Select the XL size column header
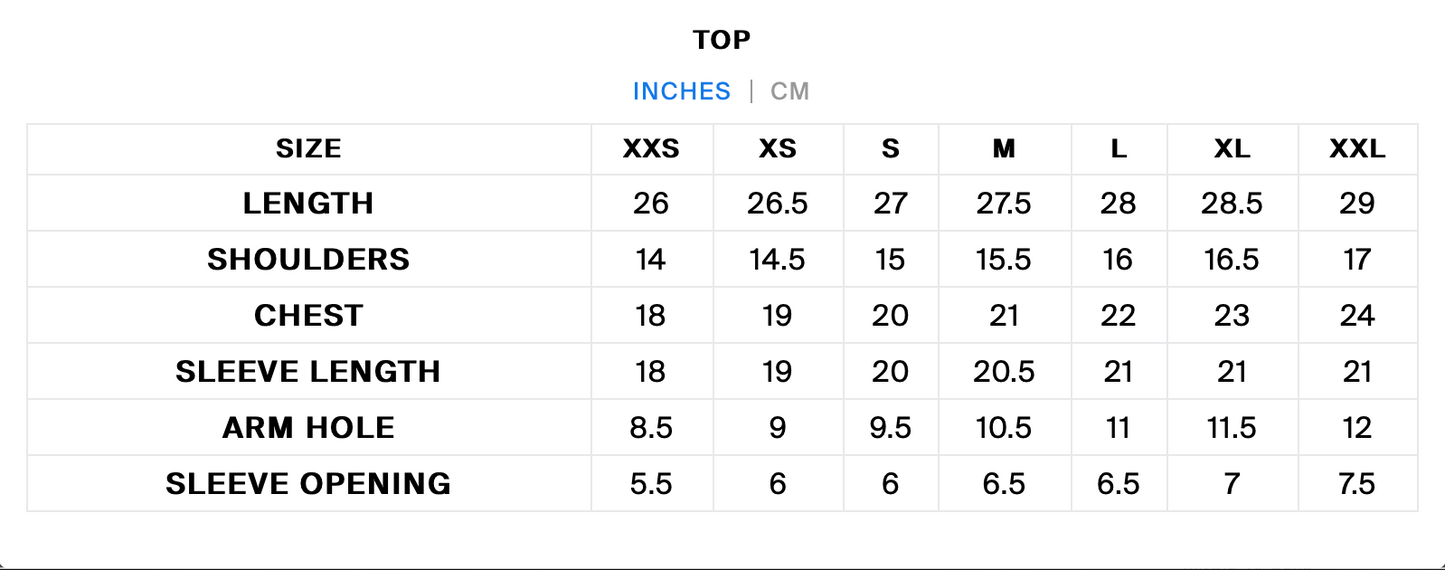Viewport: 1445px width, 570px height. coord(1232,149)
